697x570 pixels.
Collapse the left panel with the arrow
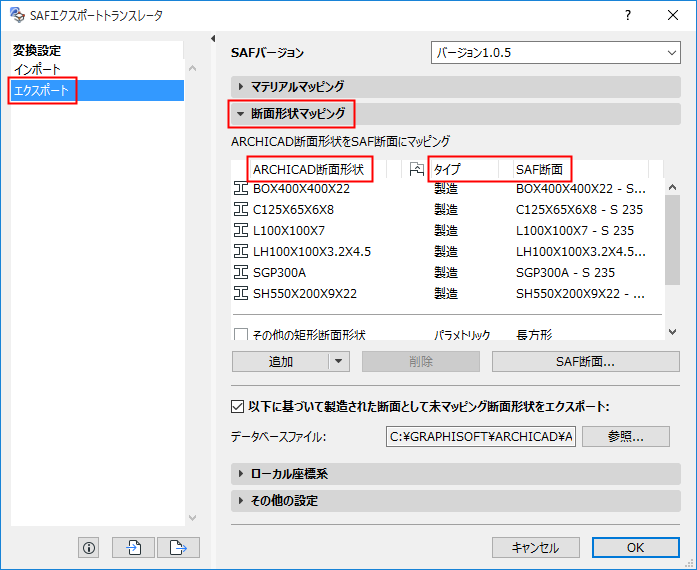pos(213,39)
